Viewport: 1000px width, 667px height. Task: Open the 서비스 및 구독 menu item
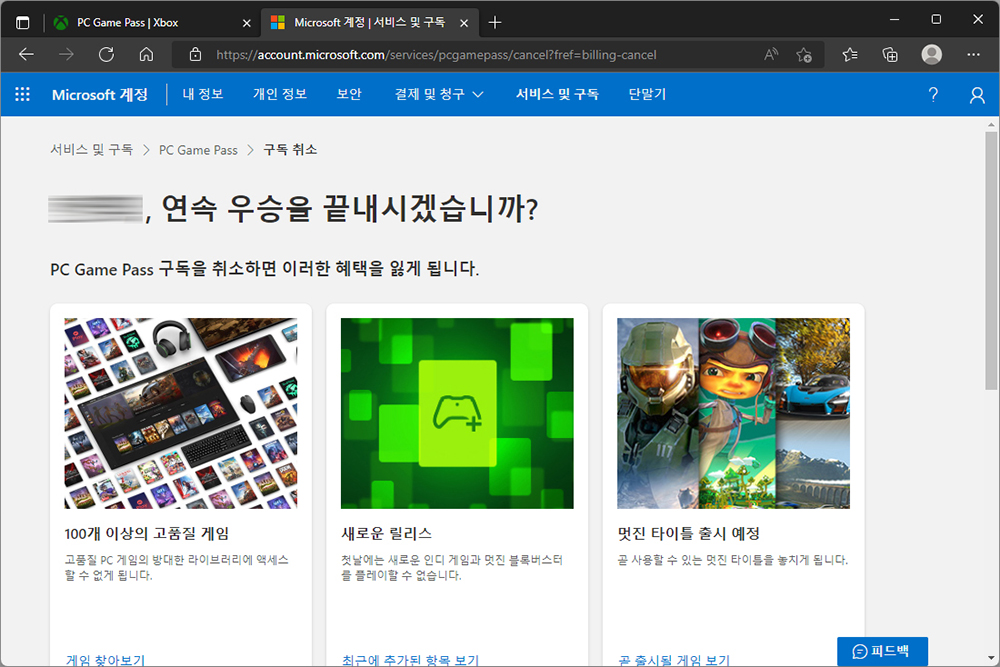557,94
